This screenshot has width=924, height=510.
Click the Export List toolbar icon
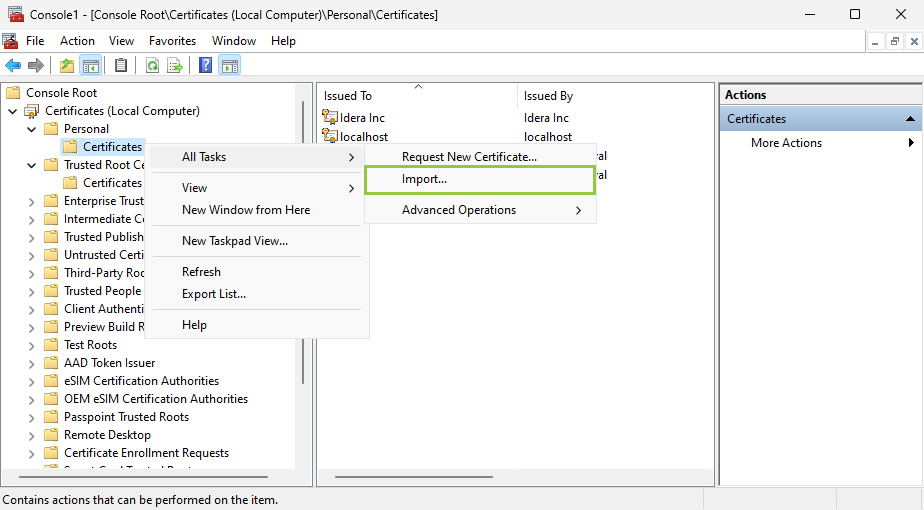(175, 65)
